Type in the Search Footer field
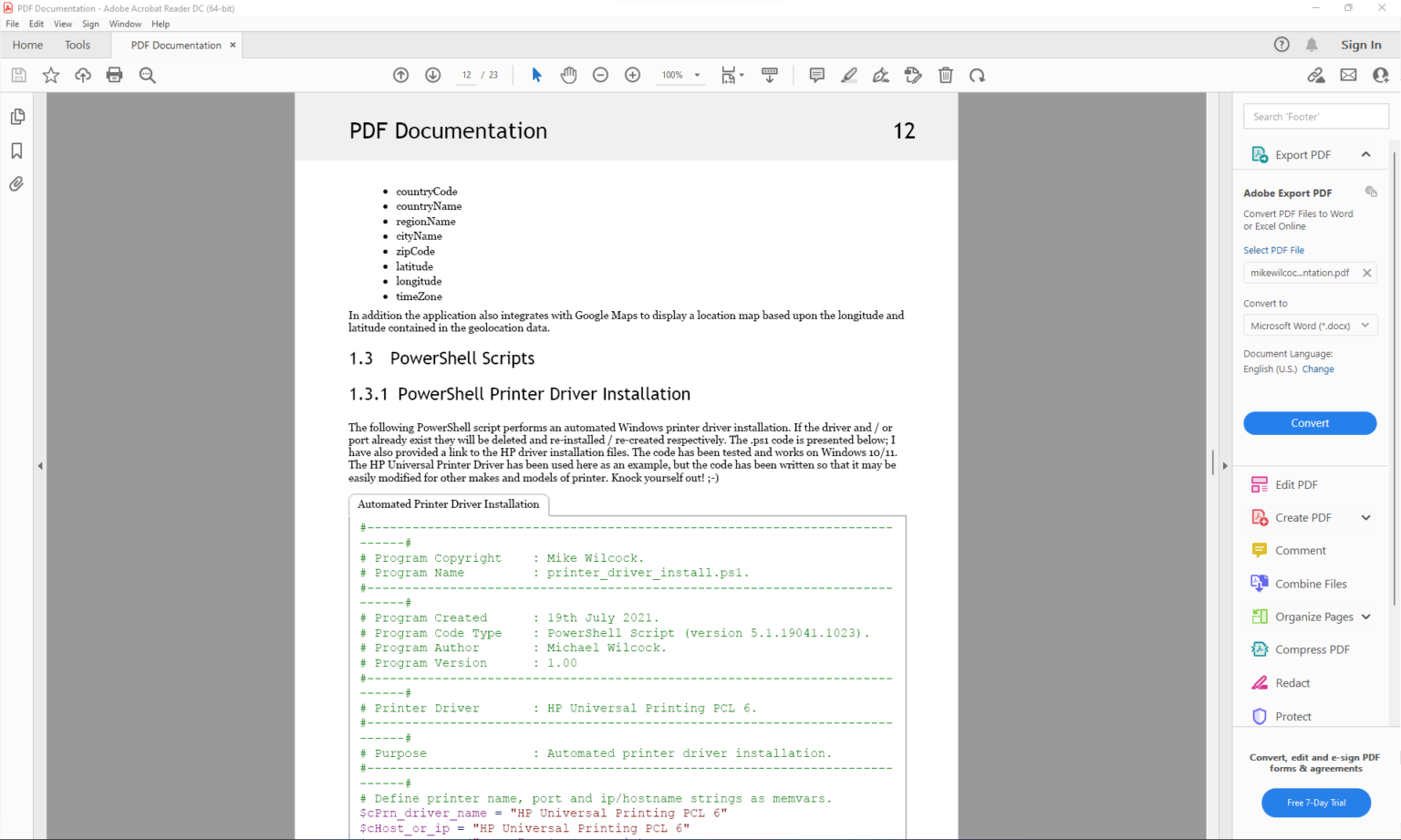The image size is (1401, 840). point(1314,116)
